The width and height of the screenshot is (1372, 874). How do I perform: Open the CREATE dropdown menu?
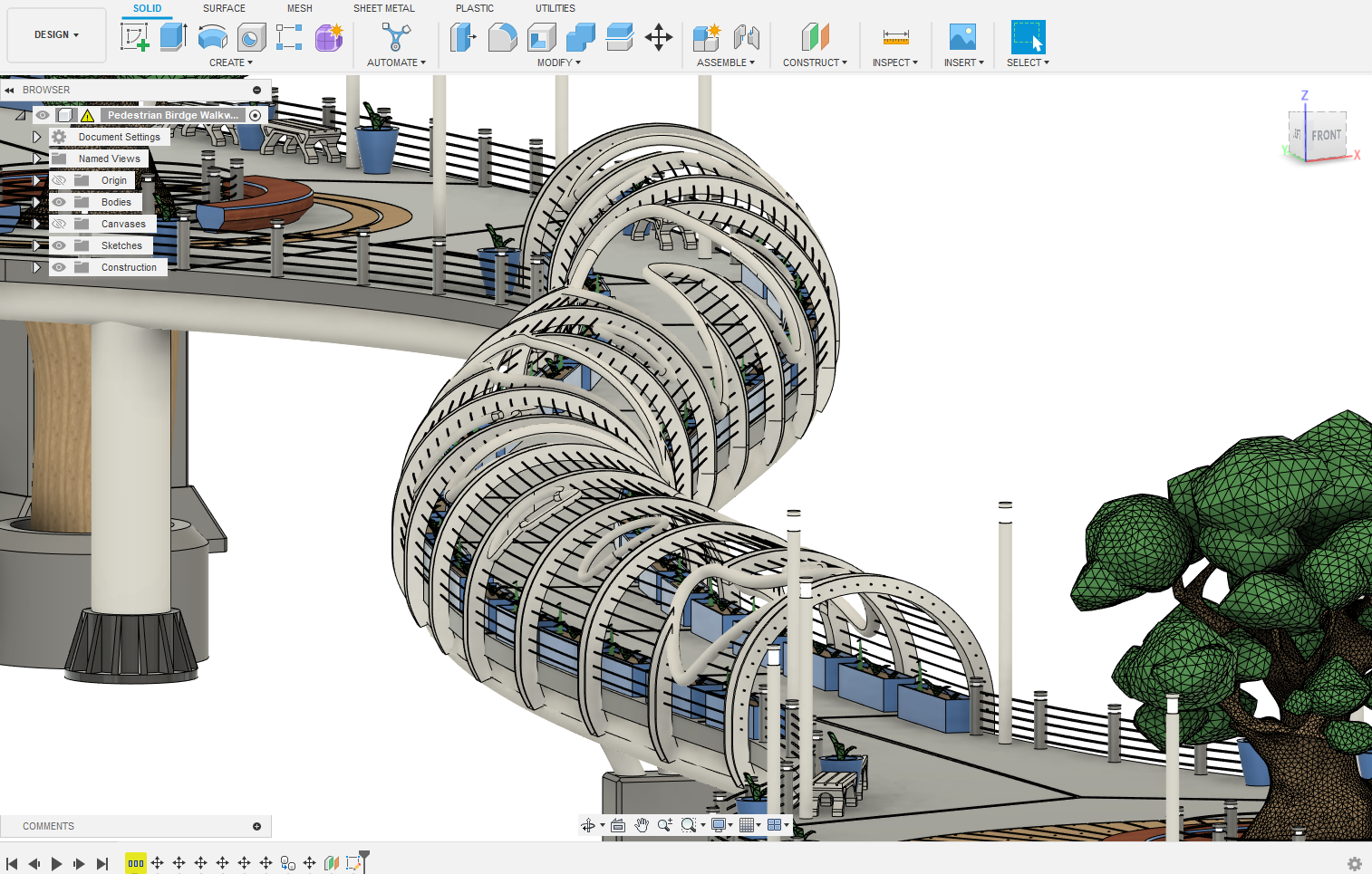tap(231, 62)
